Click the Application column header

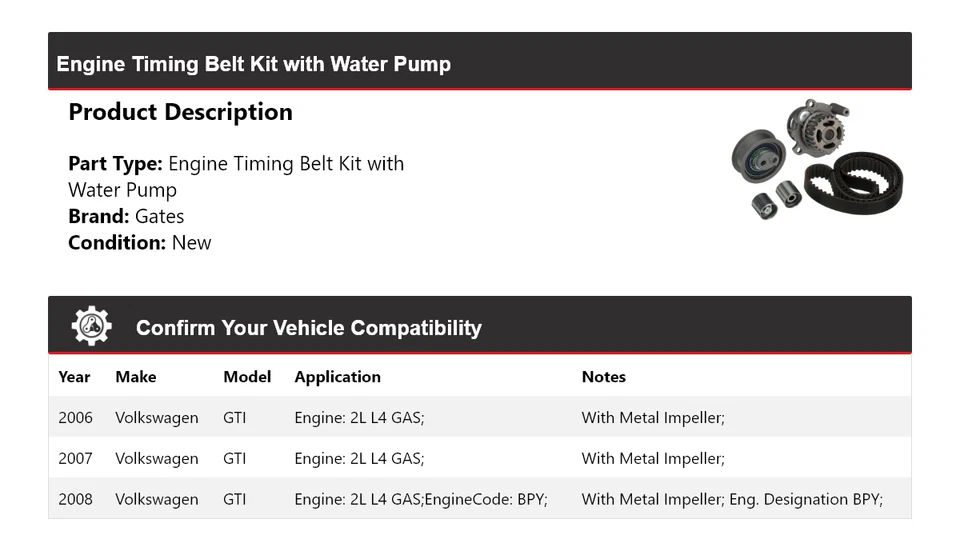[337, 377]
